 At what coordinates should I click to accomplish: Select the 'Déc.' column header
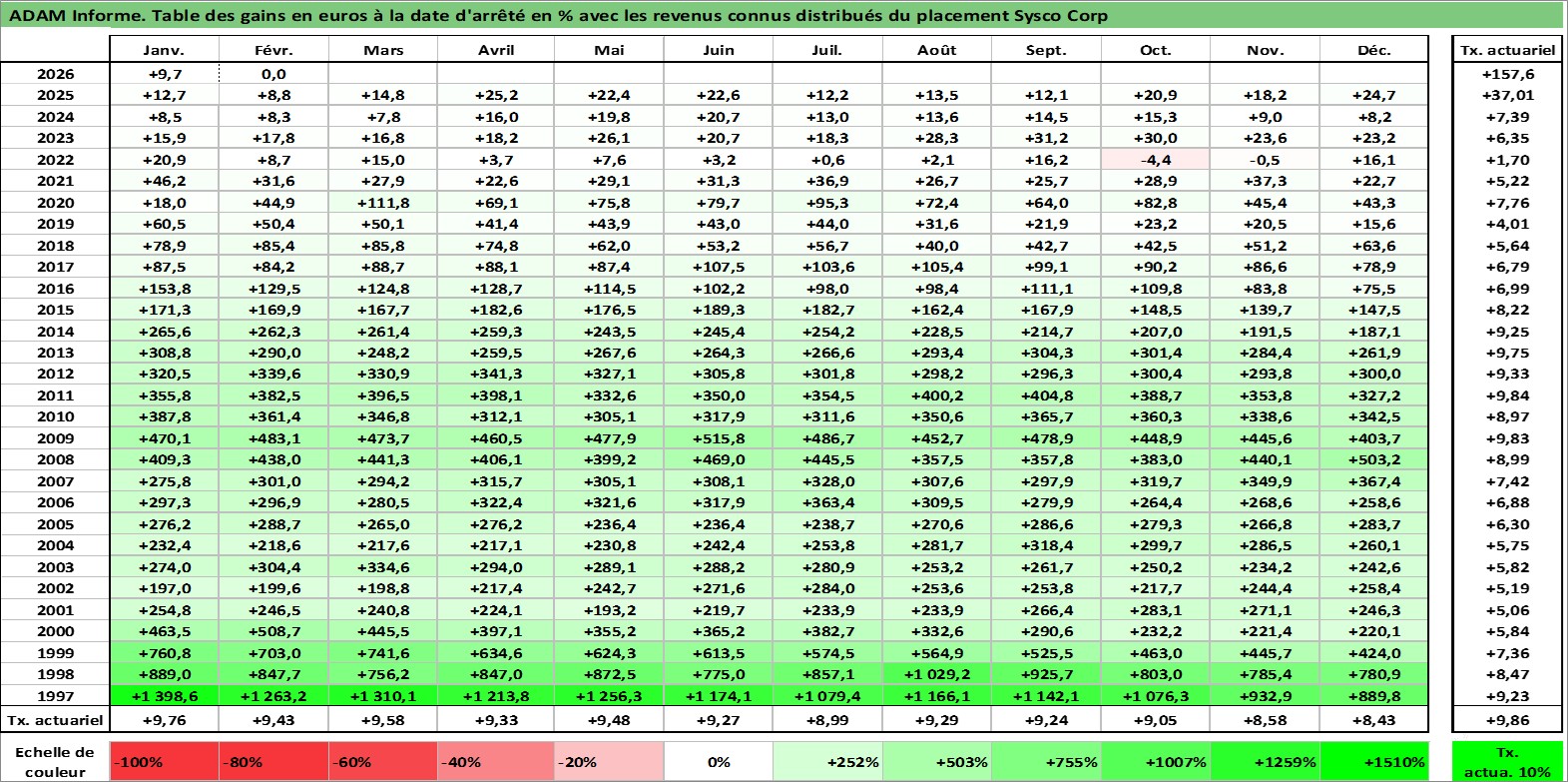point(1374,50)
